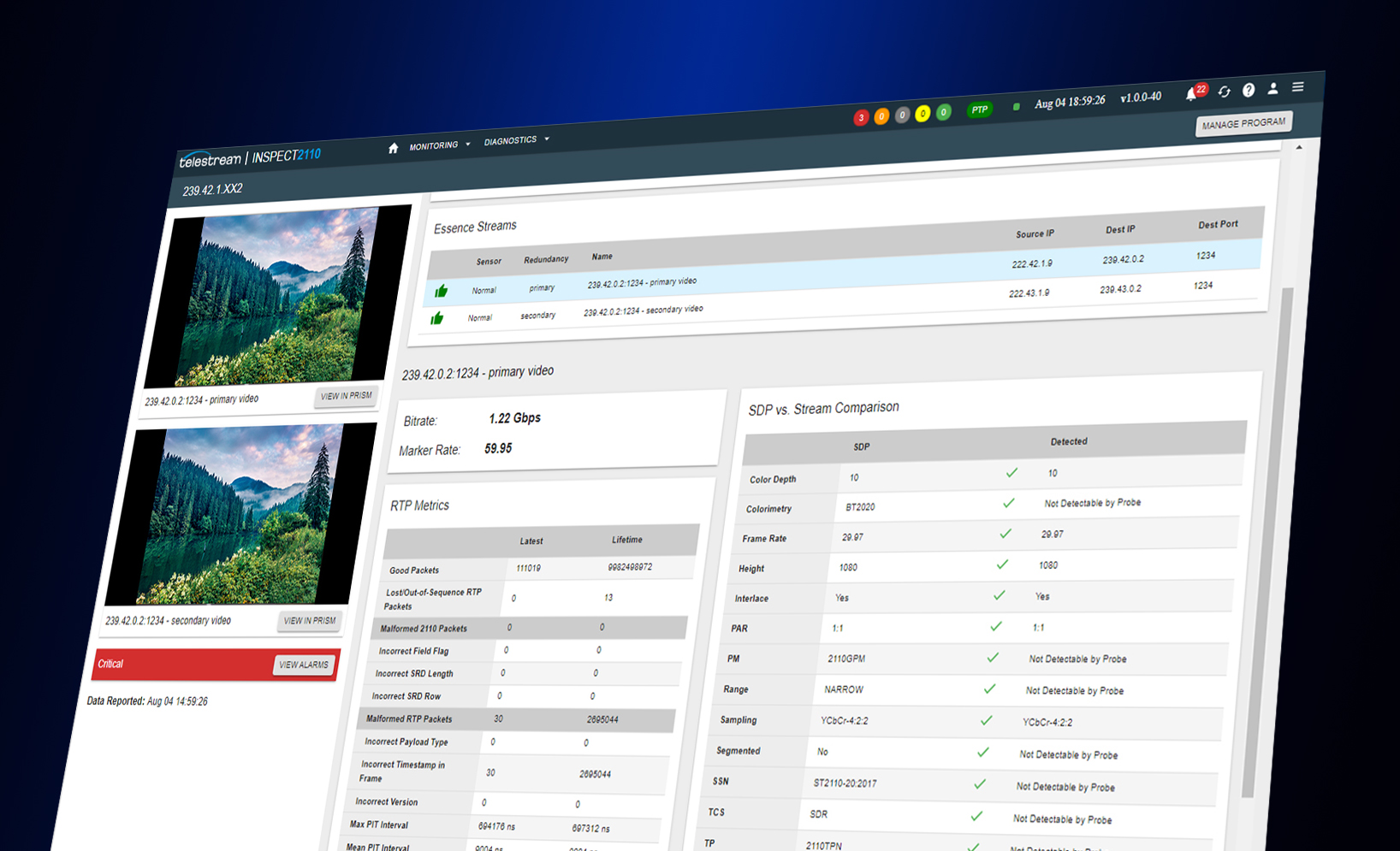Click the Dest IP column header

[x=1120, y=229]
